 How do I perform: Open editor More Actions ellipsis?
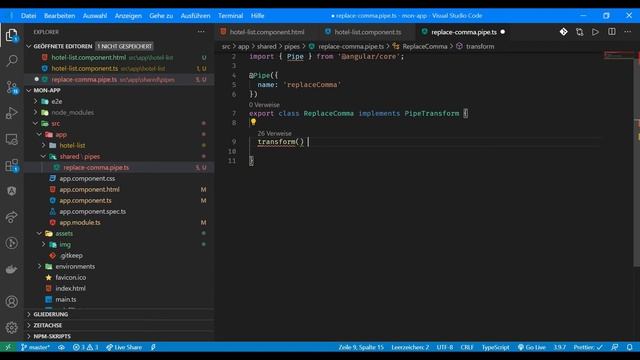click(627, 32)
